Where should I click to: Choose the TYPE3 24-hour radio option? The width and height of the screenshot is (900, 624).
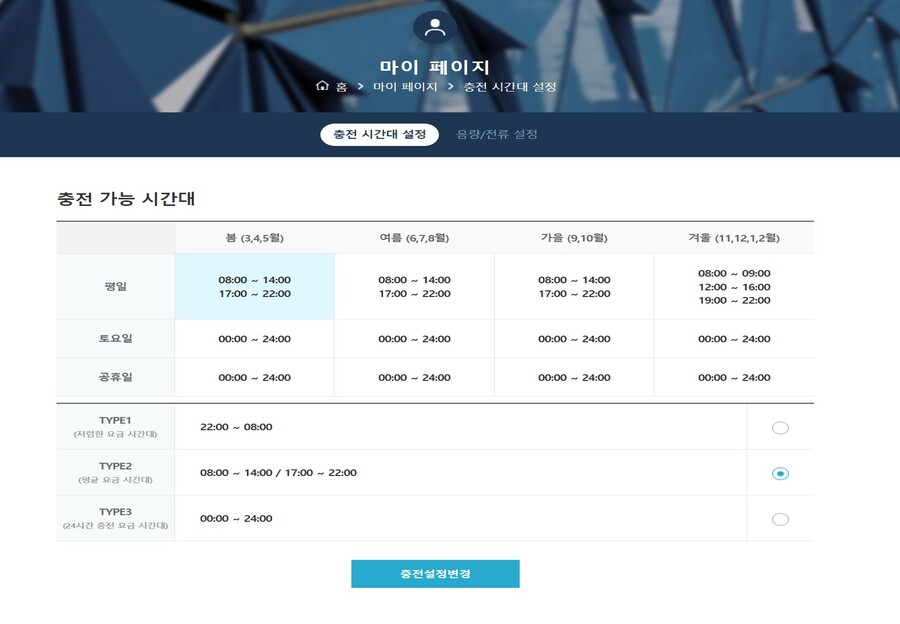click(780, 519)
